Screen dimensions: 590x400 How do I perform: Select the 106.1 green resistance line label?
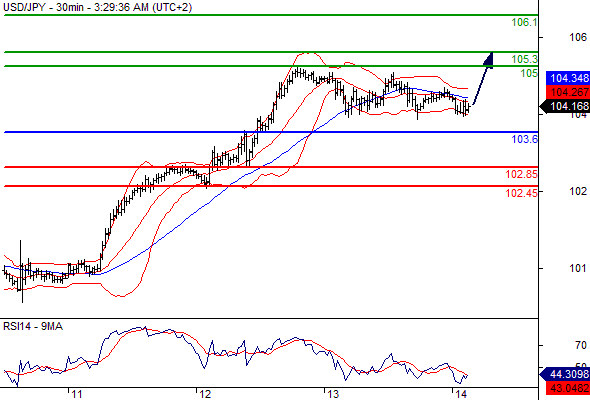tap(525, 23)
